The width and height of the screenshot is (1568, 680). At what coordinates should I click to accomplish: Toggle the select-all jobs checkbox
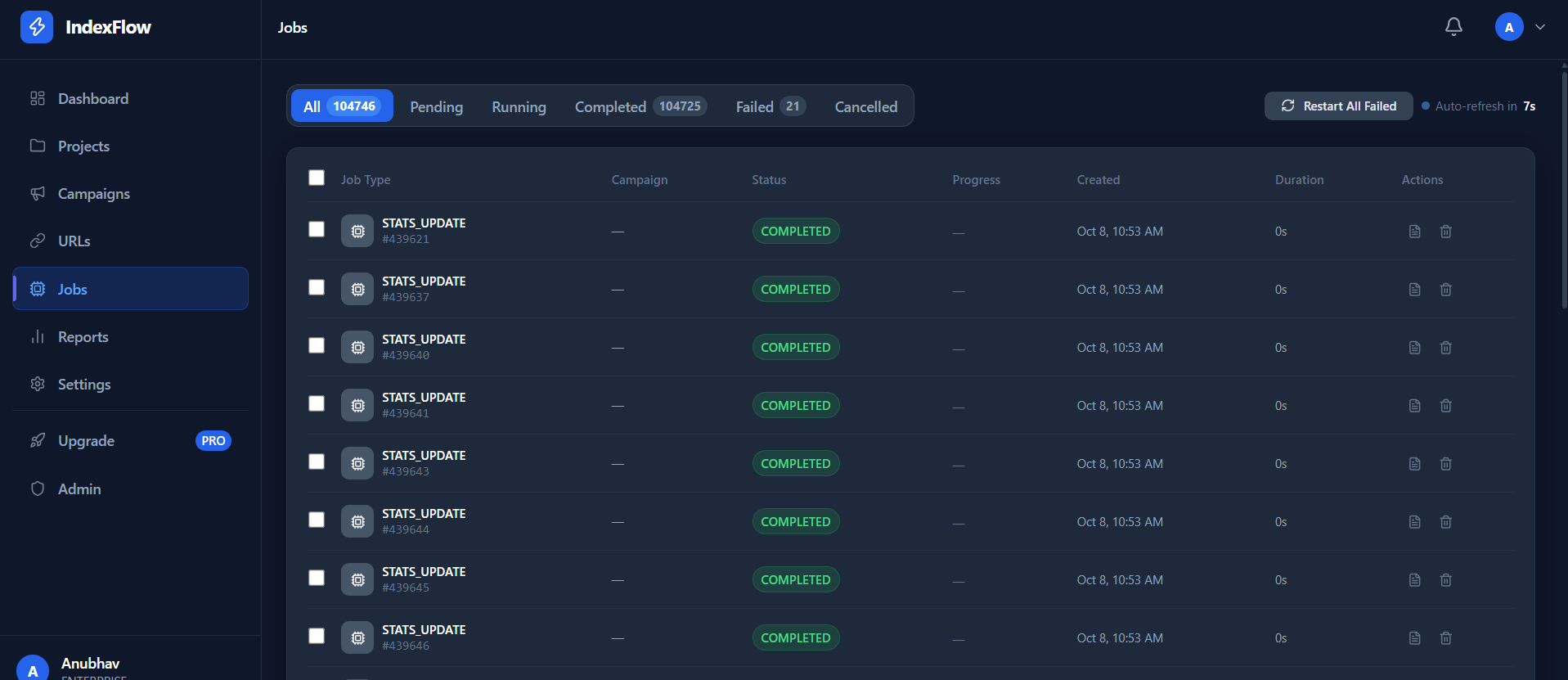click(x=317, y=178)
